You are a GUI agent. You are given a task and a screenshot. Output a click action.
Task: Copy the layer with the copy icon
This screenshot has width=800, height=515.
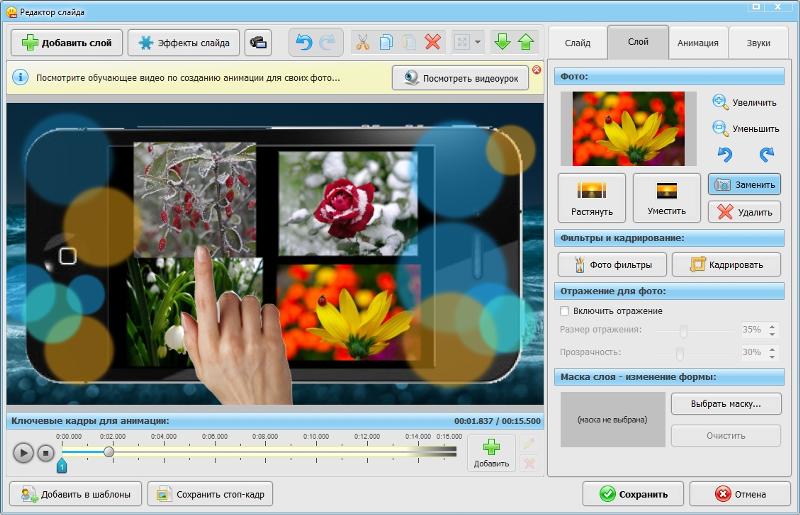[x=386, y=42]
